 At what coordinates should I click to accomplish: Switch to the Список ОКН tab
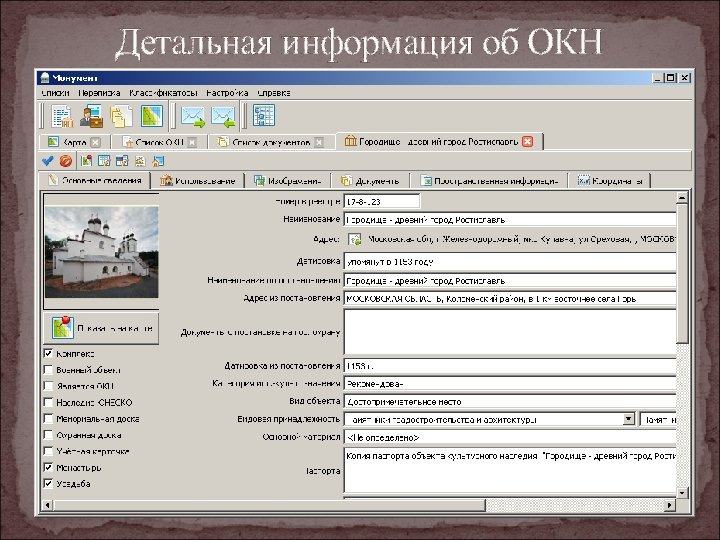pyautogui.click(x=158, y=142)
